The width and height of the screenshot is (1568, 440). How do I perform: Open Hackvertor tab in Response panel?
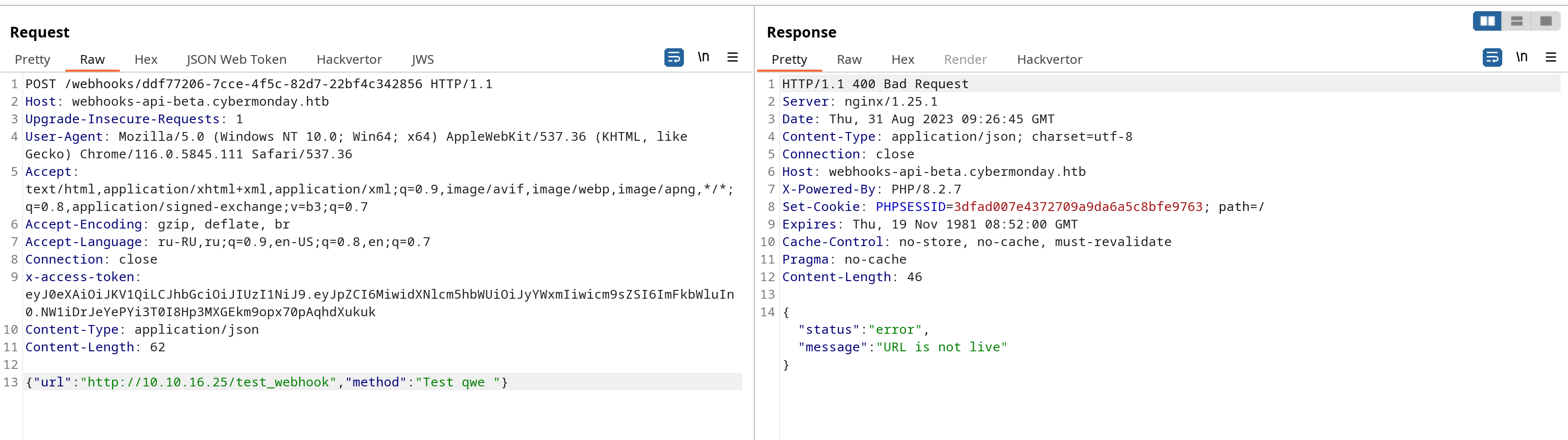point(1049,59)
